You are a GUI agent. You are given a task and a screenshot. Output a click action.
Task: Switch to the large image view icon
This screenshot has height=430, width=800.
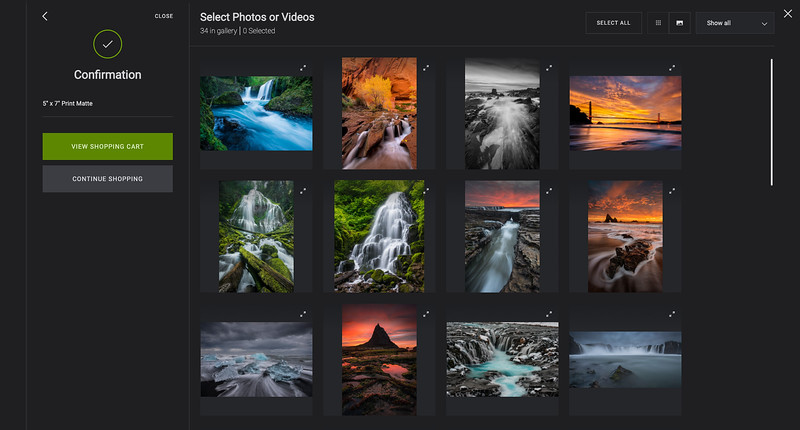coord(680,23)
